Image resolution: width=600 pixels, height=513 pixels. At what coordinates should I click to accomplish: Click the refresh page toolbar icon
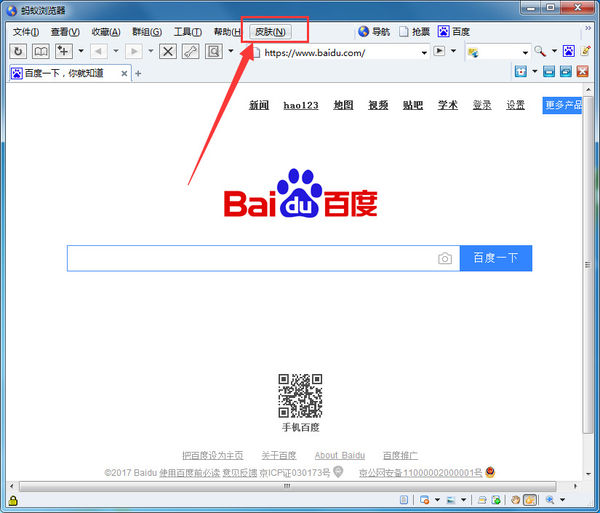18,51
